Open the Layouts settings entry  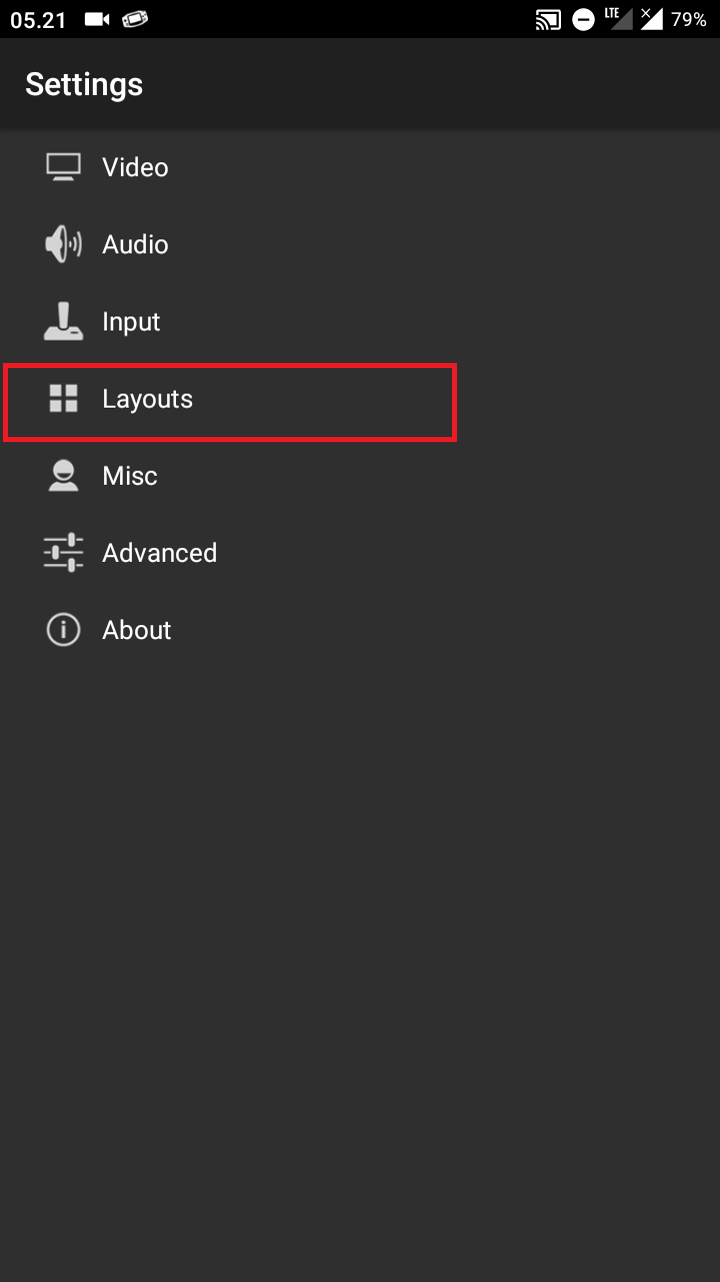[x=147, y=399]
